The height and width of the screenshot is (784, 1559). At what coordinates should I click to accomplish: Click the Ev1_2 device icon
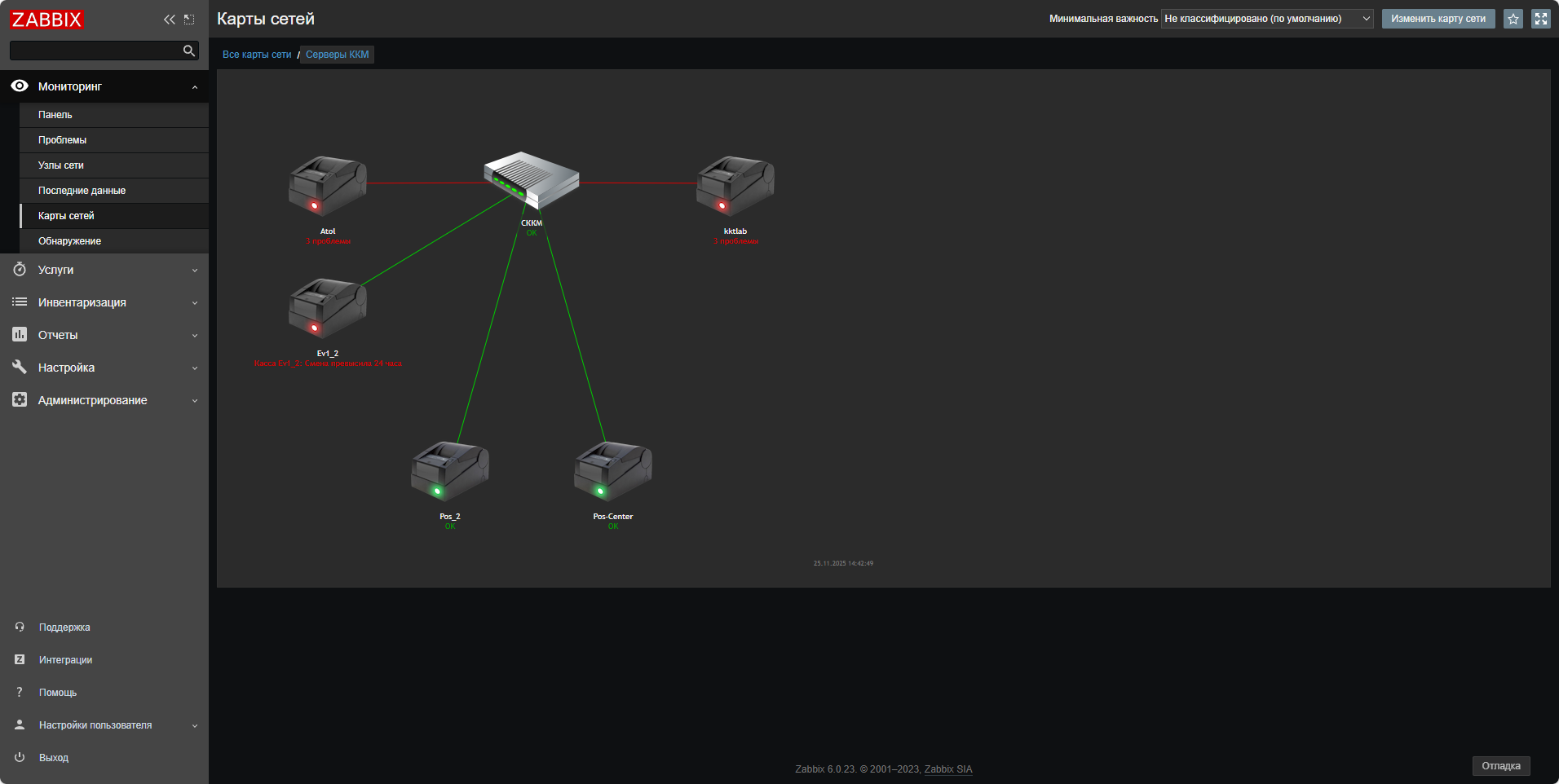point(327,308)
